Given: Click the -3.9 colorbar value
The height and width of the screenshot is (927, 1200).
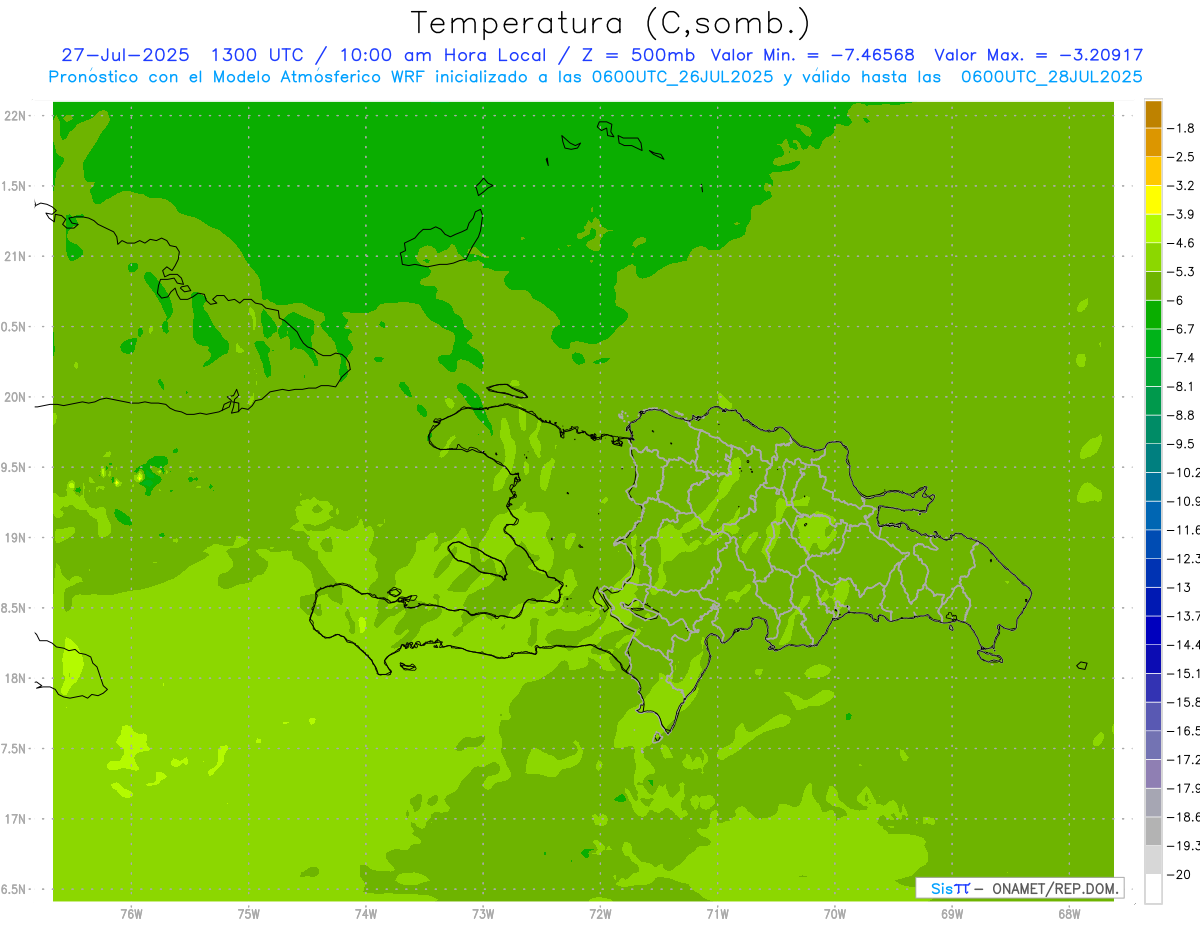Looking at the screenshot, I should [x=1182, y=214].
